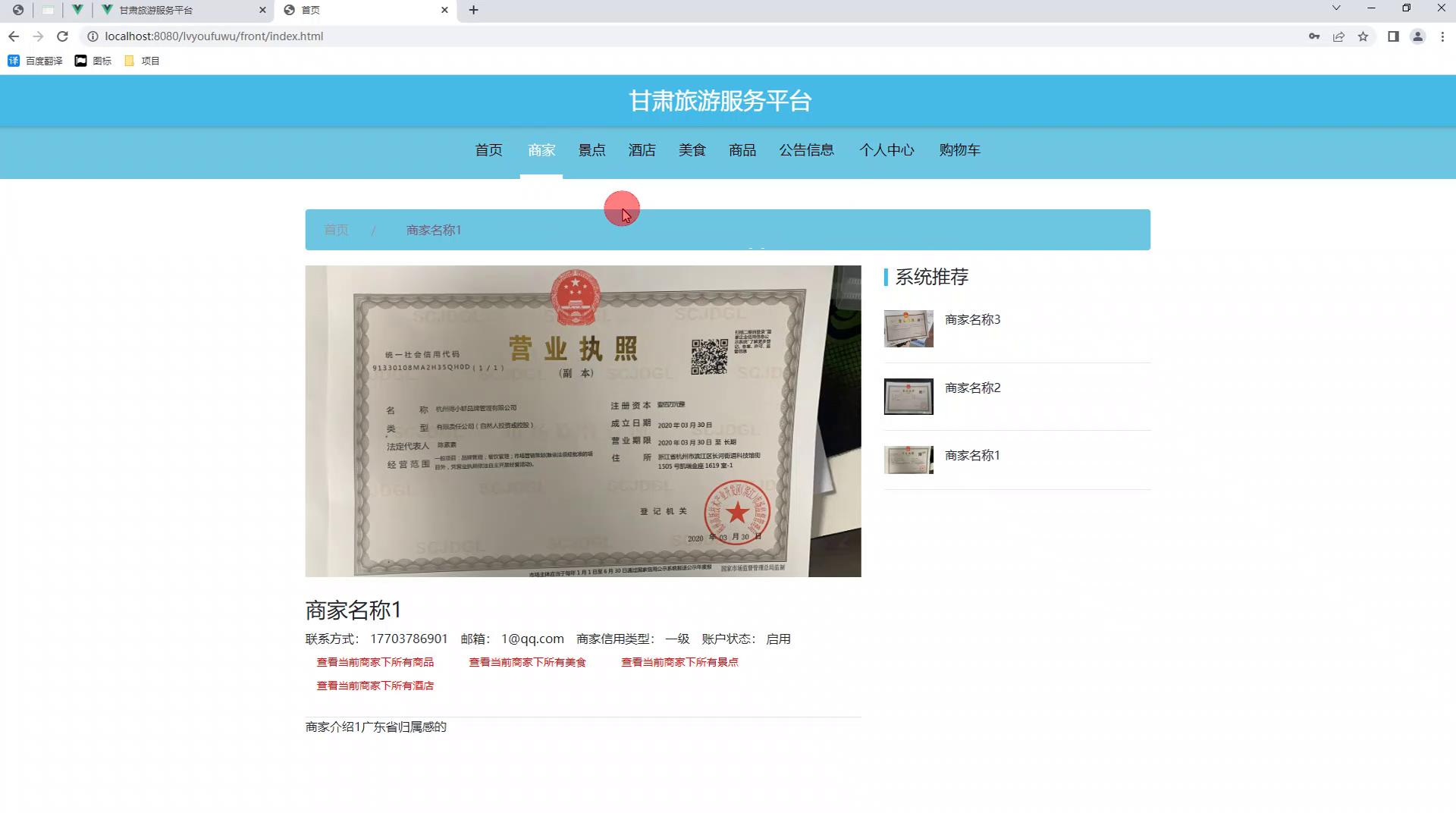Open 酒店 in the navigation menu

point(642,150)
